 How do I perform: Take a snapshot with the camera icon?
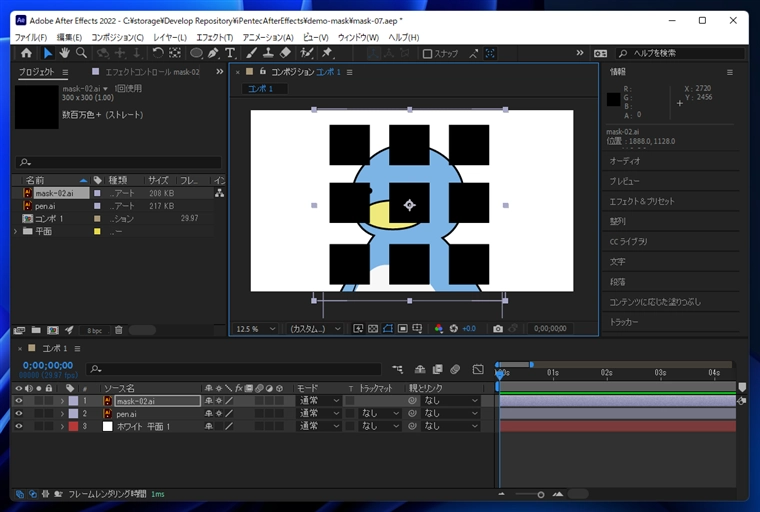point(498,328)
